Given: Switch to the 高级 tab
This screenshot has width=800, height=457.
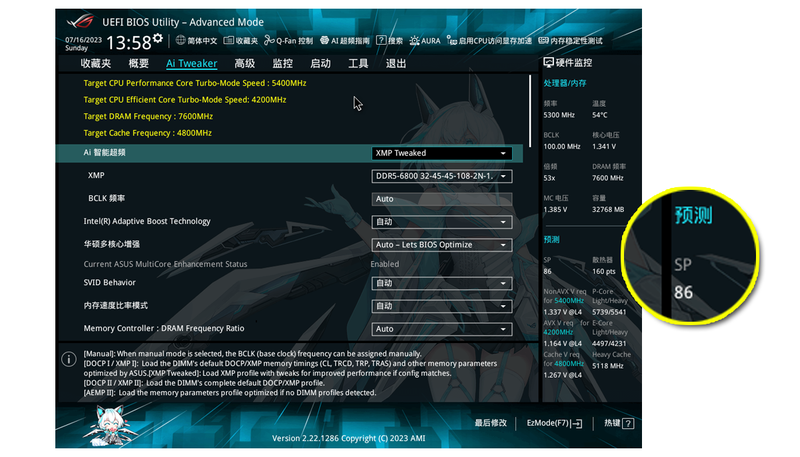Looking at the screenshot, I should tap(244, 63).
